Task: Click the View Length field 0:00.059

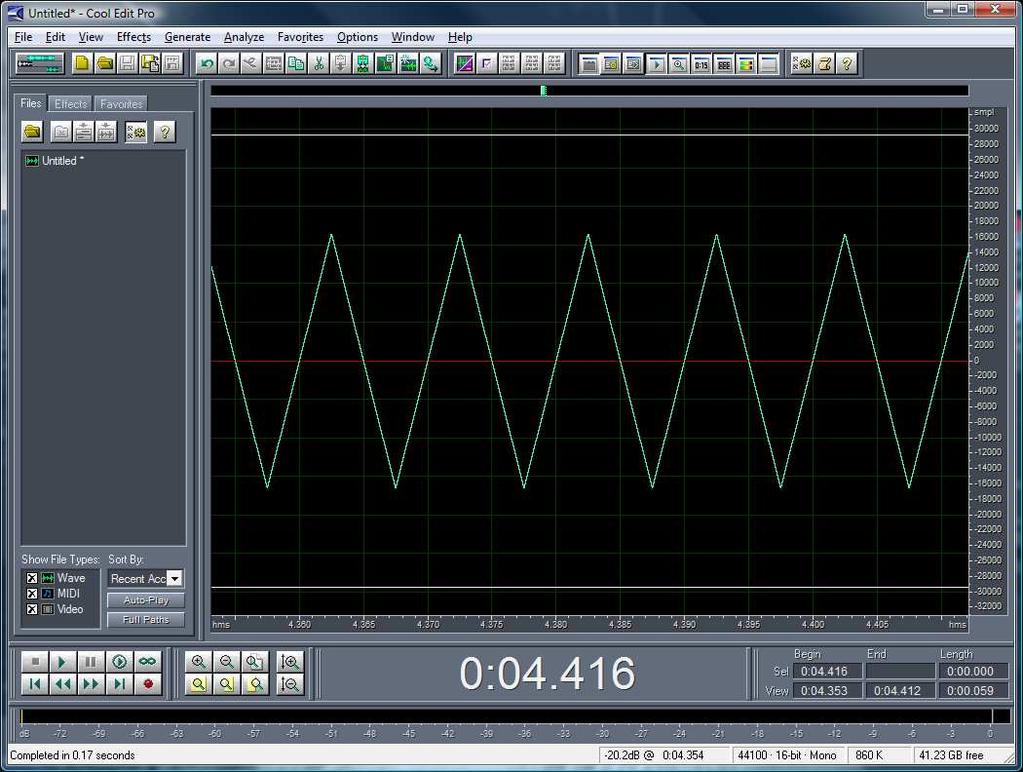Action: click(971, 690)
